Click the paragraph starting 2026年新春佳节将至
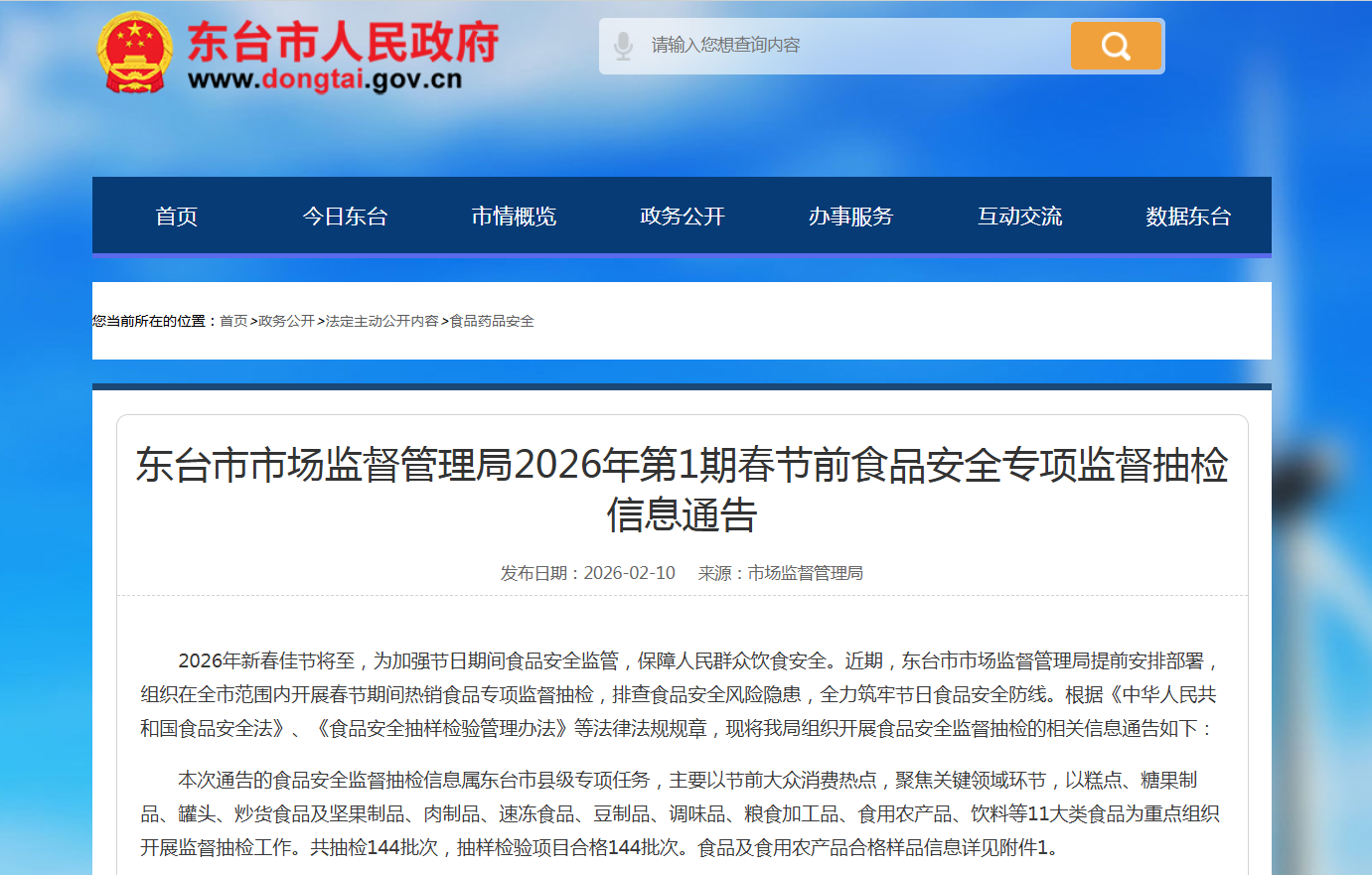Image resolution: width=1372 pixels, height=875 pixels. pyautogui.click(x=680, y=694)
